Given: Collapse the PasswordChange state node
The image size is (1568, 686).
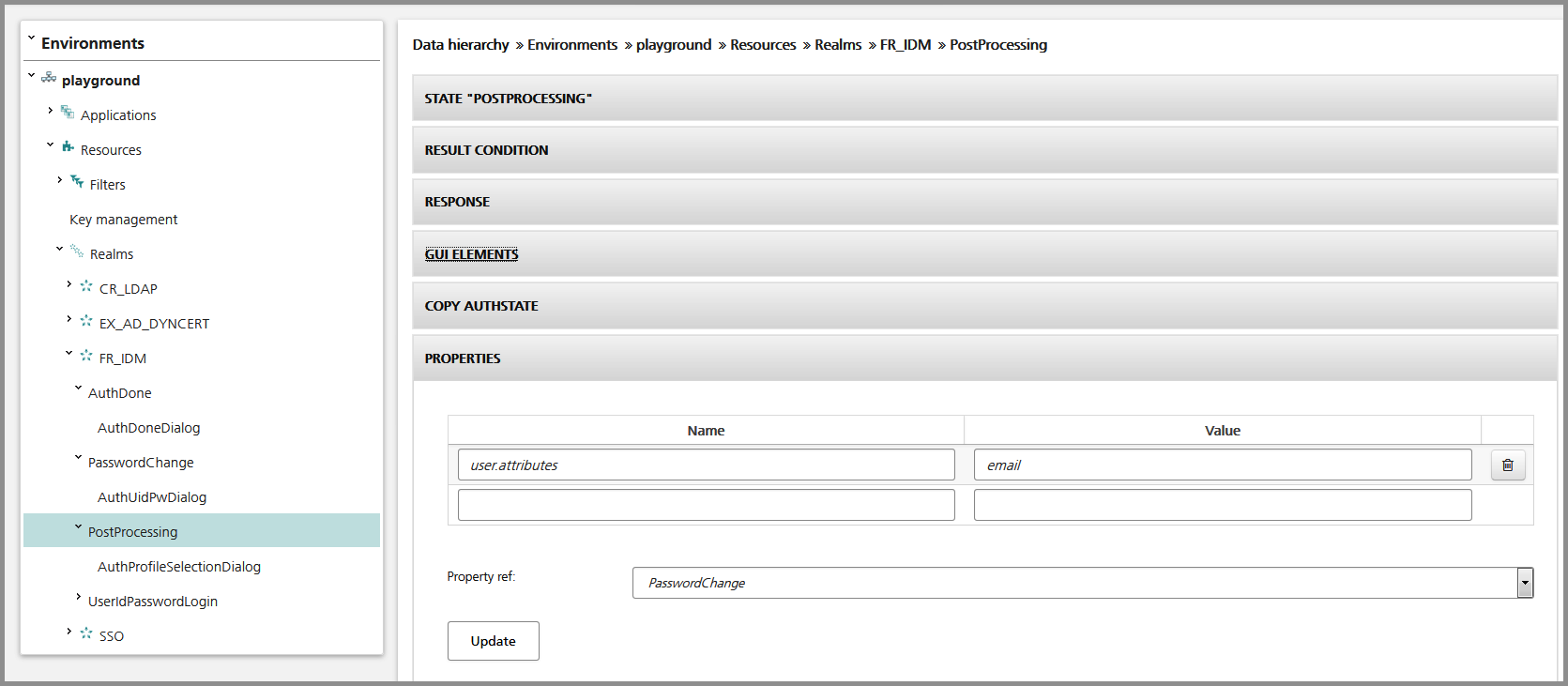Looking at the screenshot, I should [x=78, y=458].
